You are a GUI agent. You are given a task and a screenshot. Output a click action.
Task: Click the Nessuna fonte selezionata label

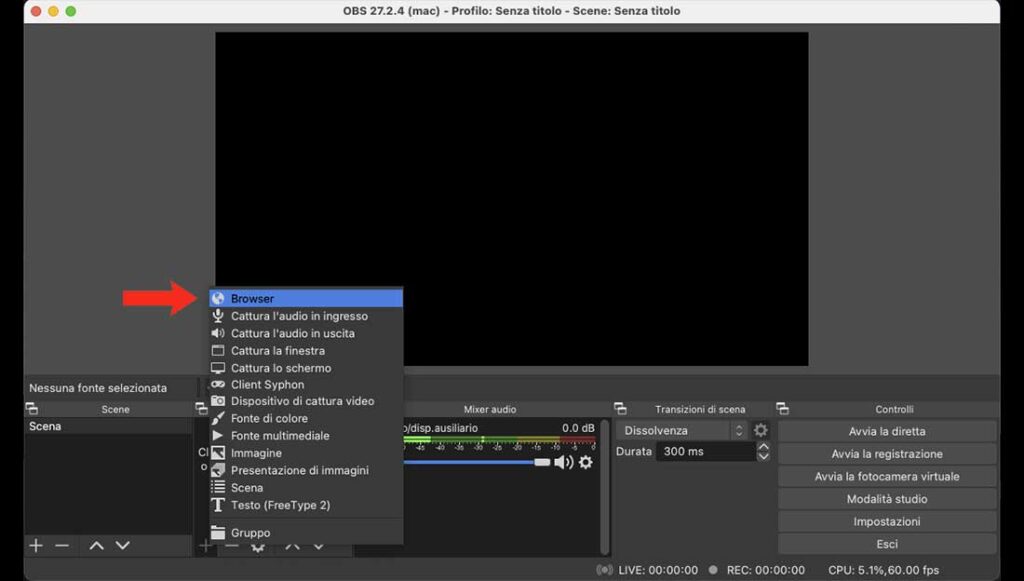[98, 388]
